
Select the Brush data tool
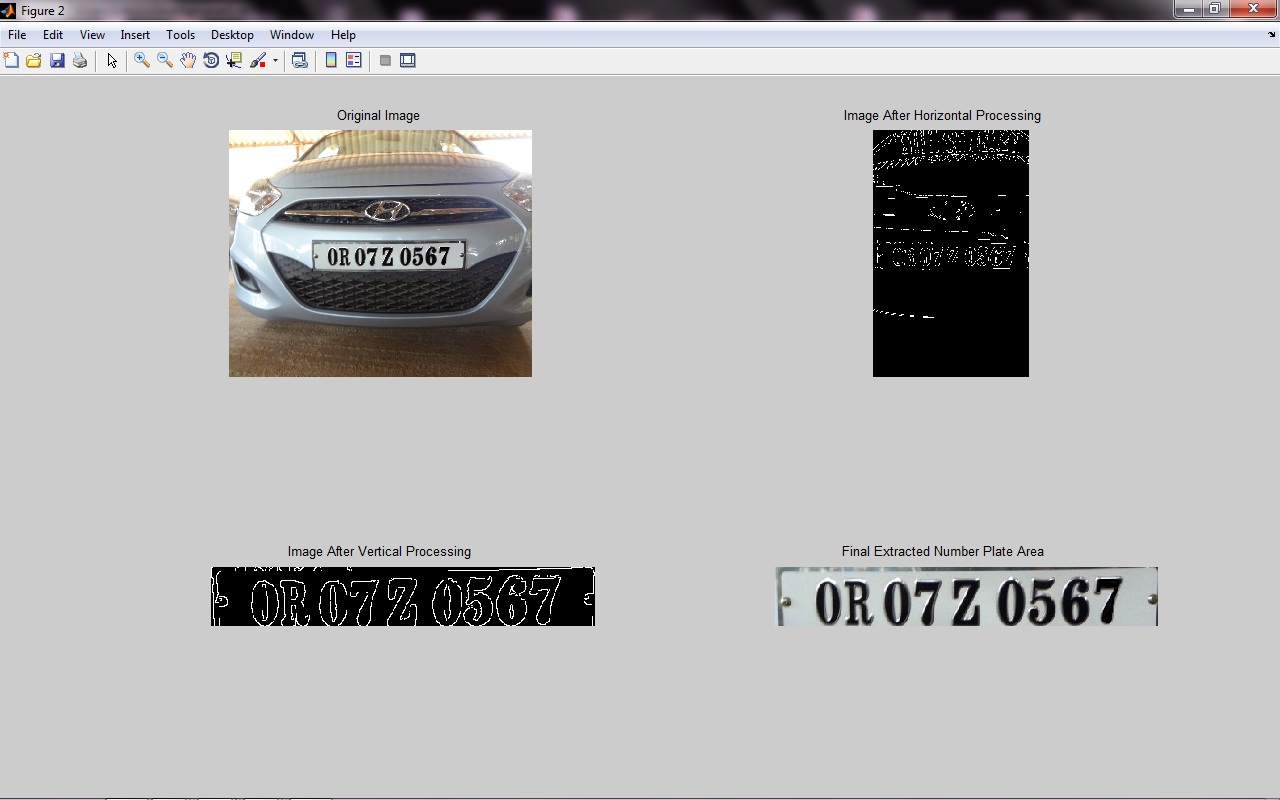(x=258, y=61)
